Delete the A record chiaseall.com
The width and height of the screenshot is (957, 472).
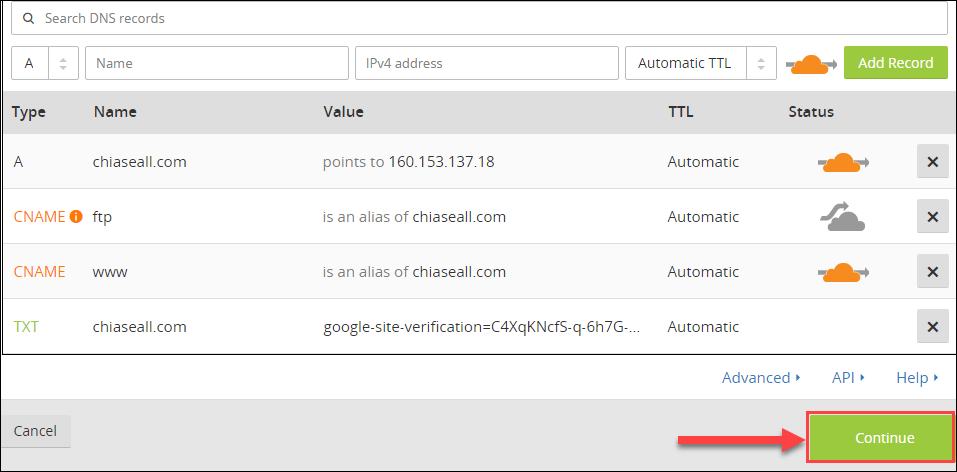(x=933, y=162)
